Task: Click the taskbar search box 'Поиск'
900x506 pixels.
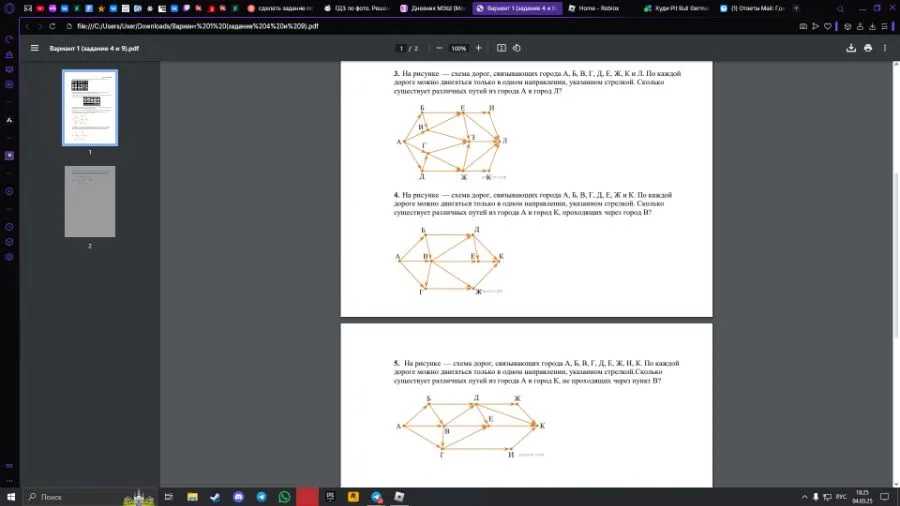Action: click(x=91, y=497)
